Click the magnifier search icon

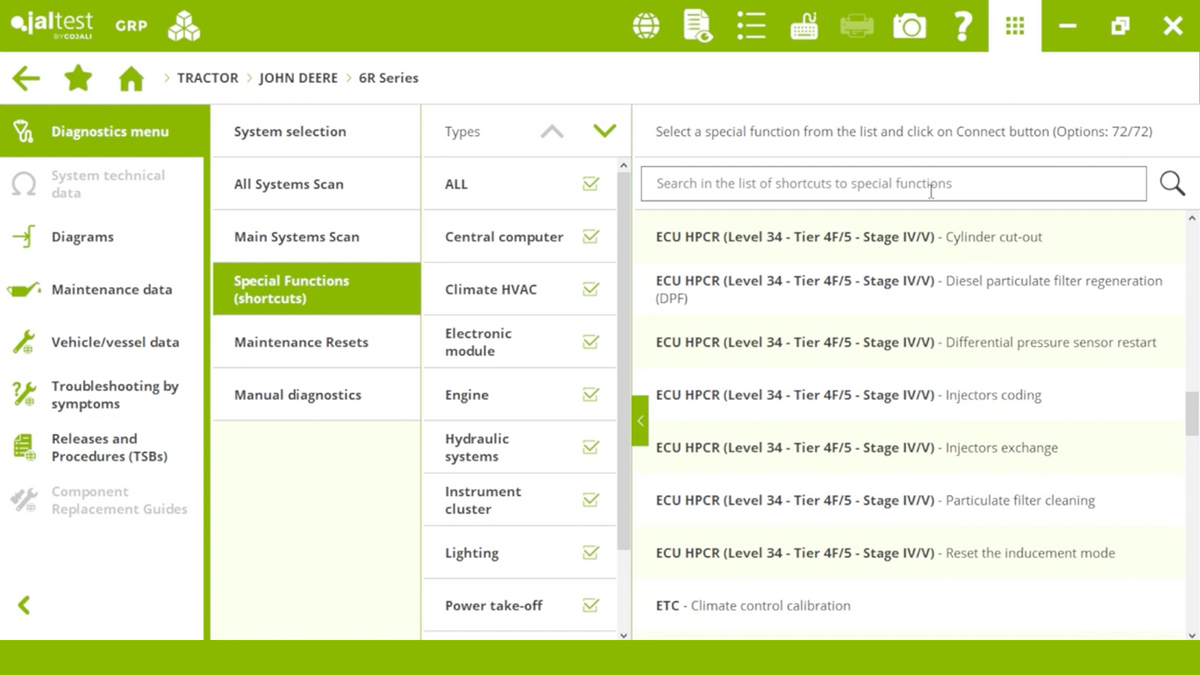1172,183
